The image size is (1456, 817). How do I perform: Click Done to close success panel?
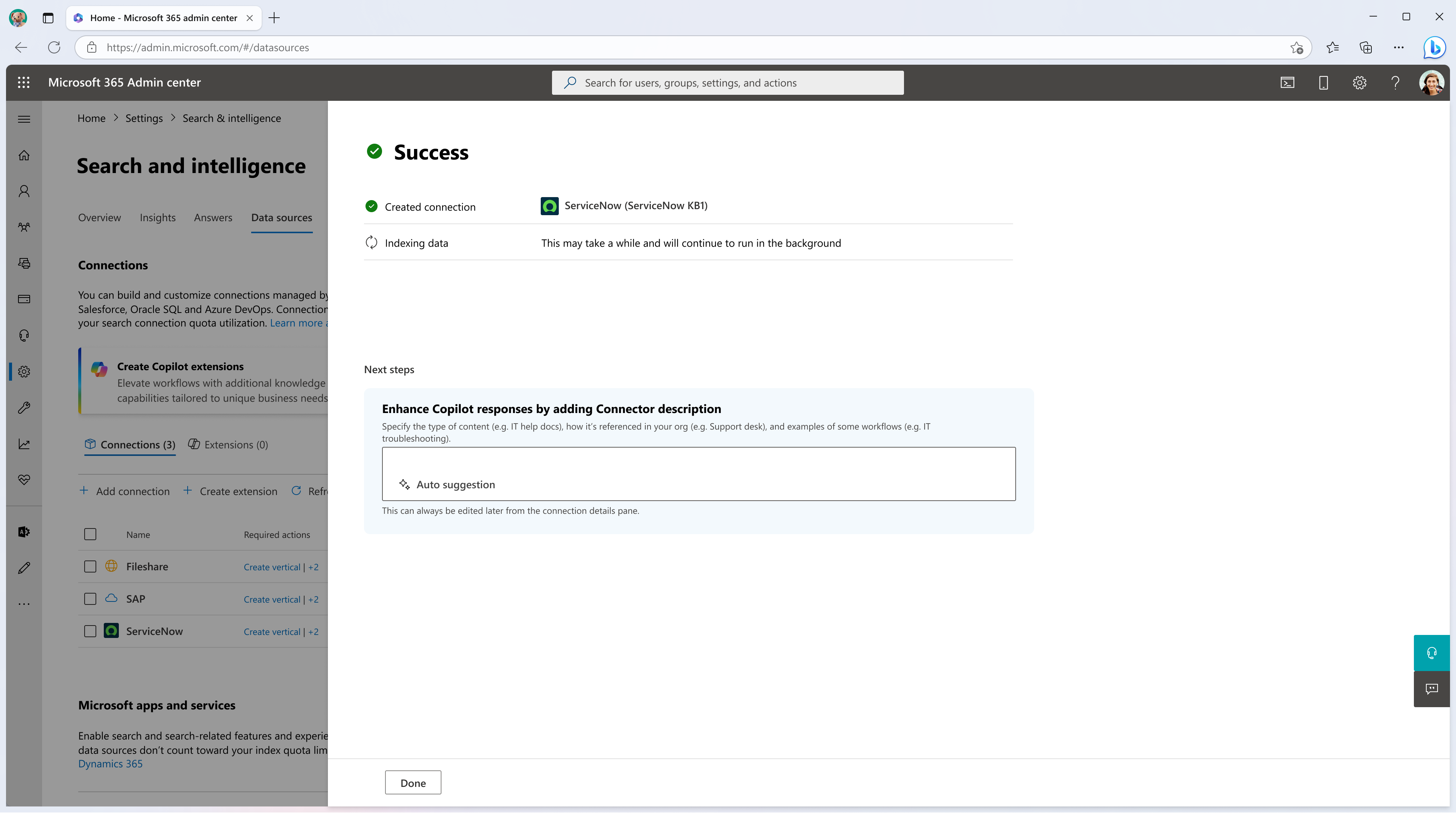click(412, 782)
